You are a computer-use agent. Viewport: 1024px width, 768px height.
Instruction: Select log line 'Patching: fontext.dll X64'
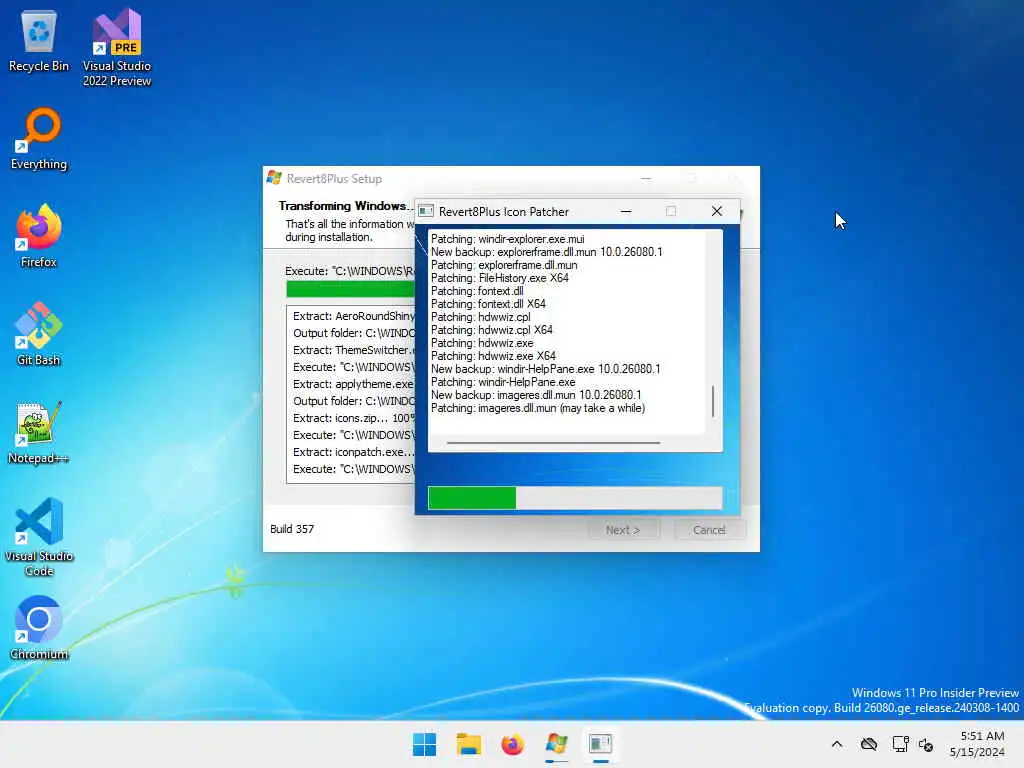488,304
